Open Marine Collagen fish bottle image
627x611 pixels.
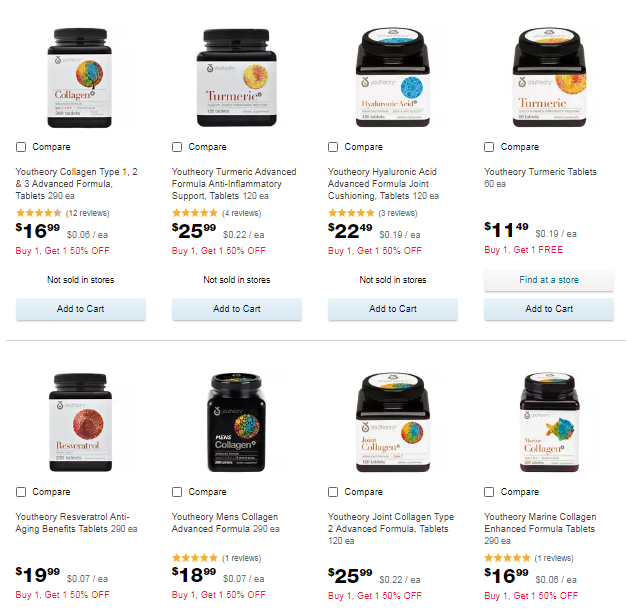[549, 423]
